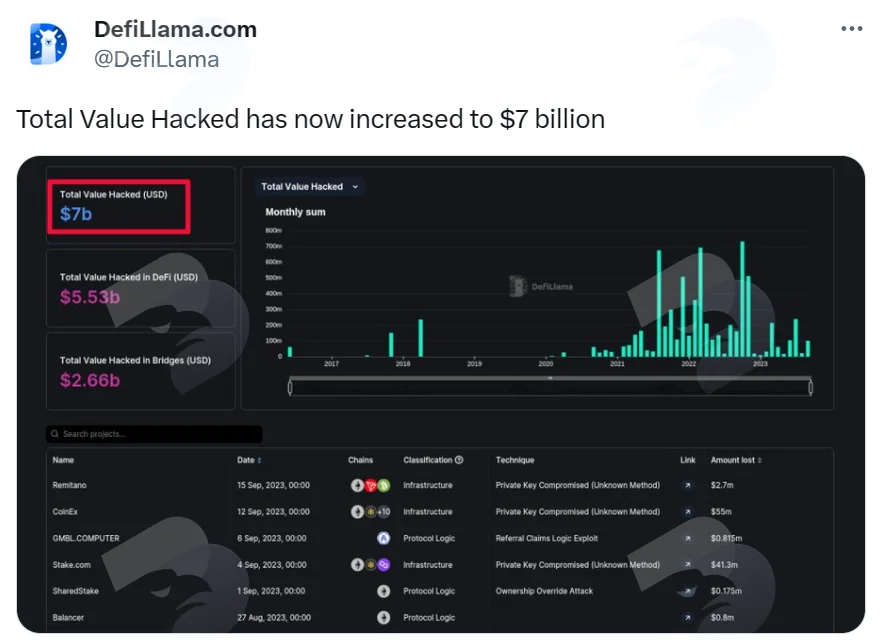Click GMBL.COMPUTER's chain icon
The width and height of the screenshot is (882, 640).
(384, 538)
